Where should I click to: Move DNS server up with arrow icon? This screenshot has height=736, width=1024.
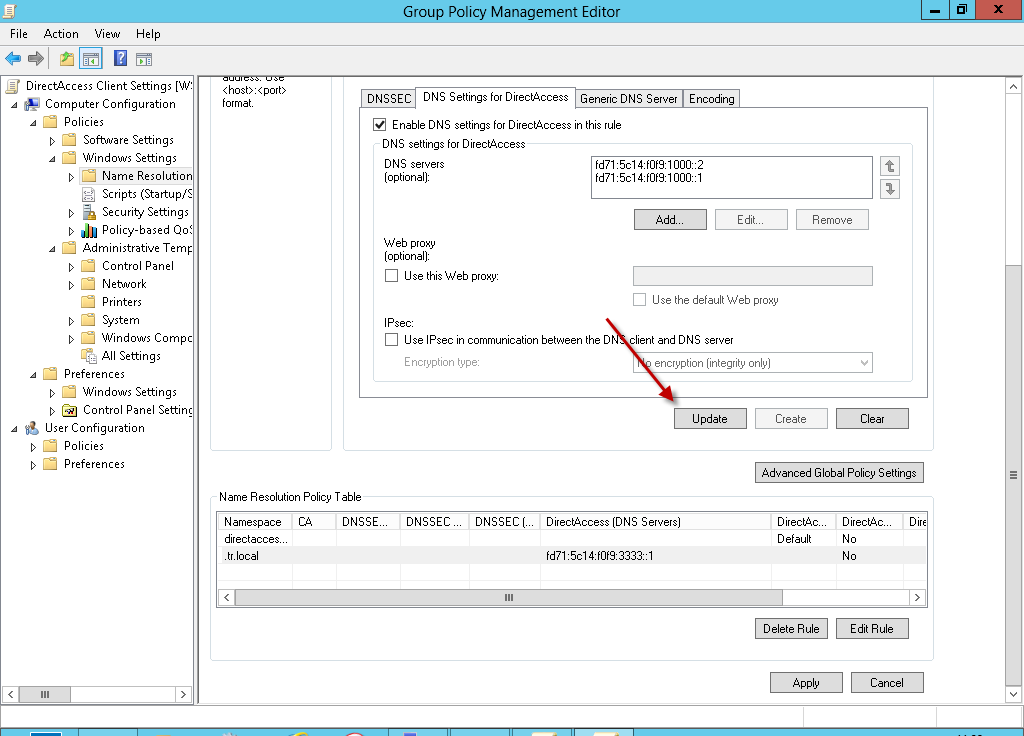tap(890, 166)
